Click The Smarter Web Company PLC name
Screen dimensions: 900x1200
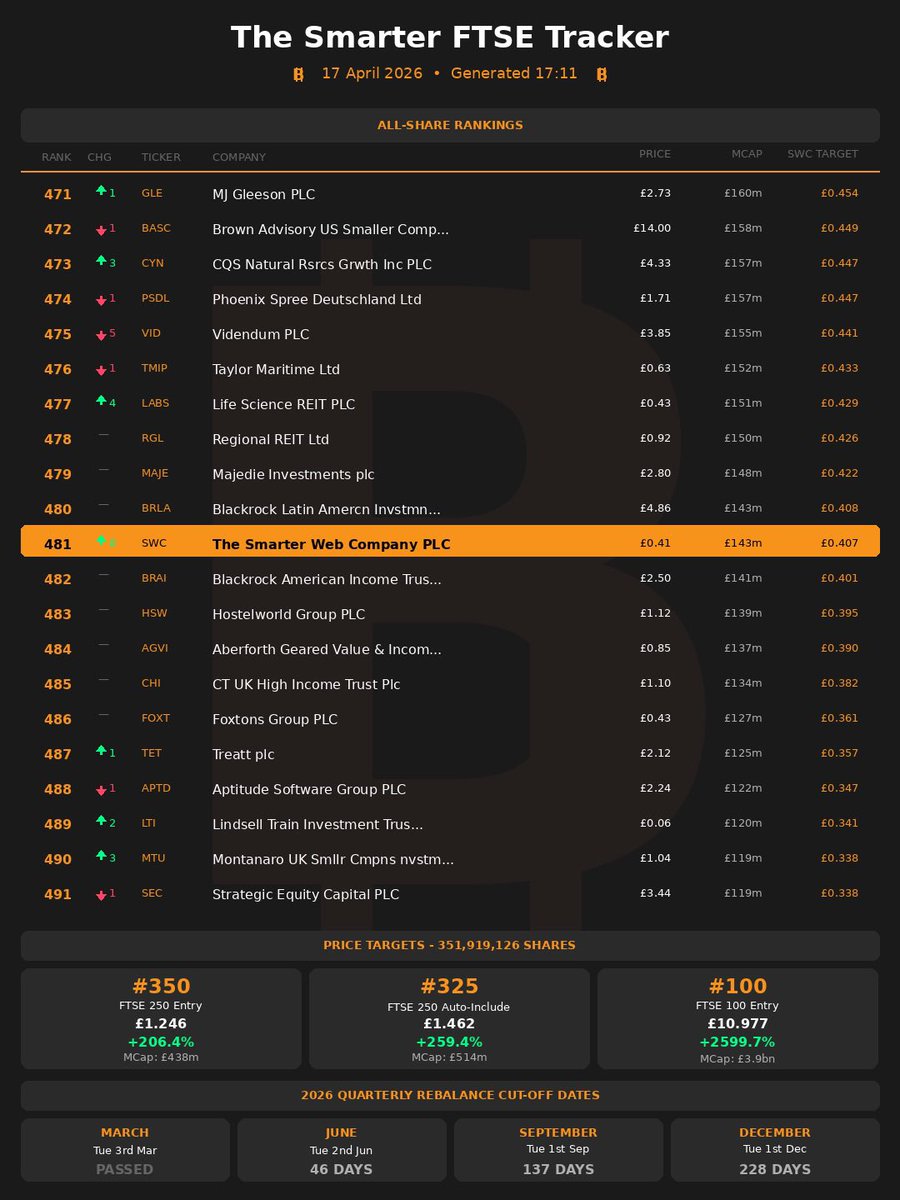331,545
